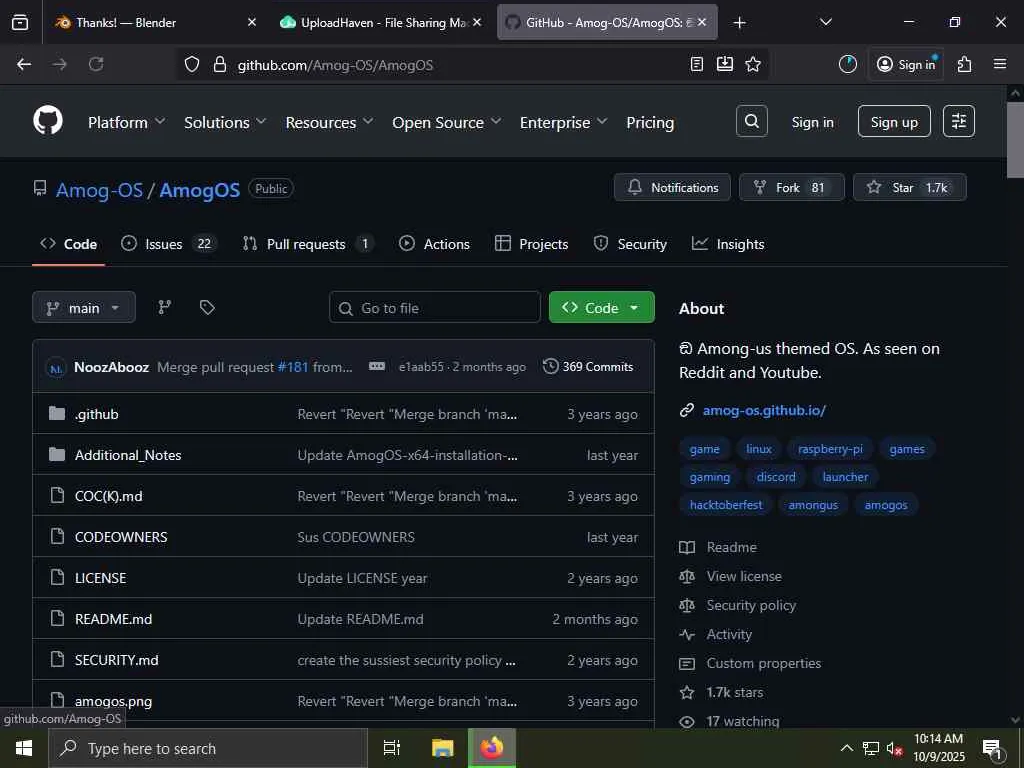1024x768 pixels.
Task: Toggle reader view icon in address bar
Action: click(x=697, y=64)
